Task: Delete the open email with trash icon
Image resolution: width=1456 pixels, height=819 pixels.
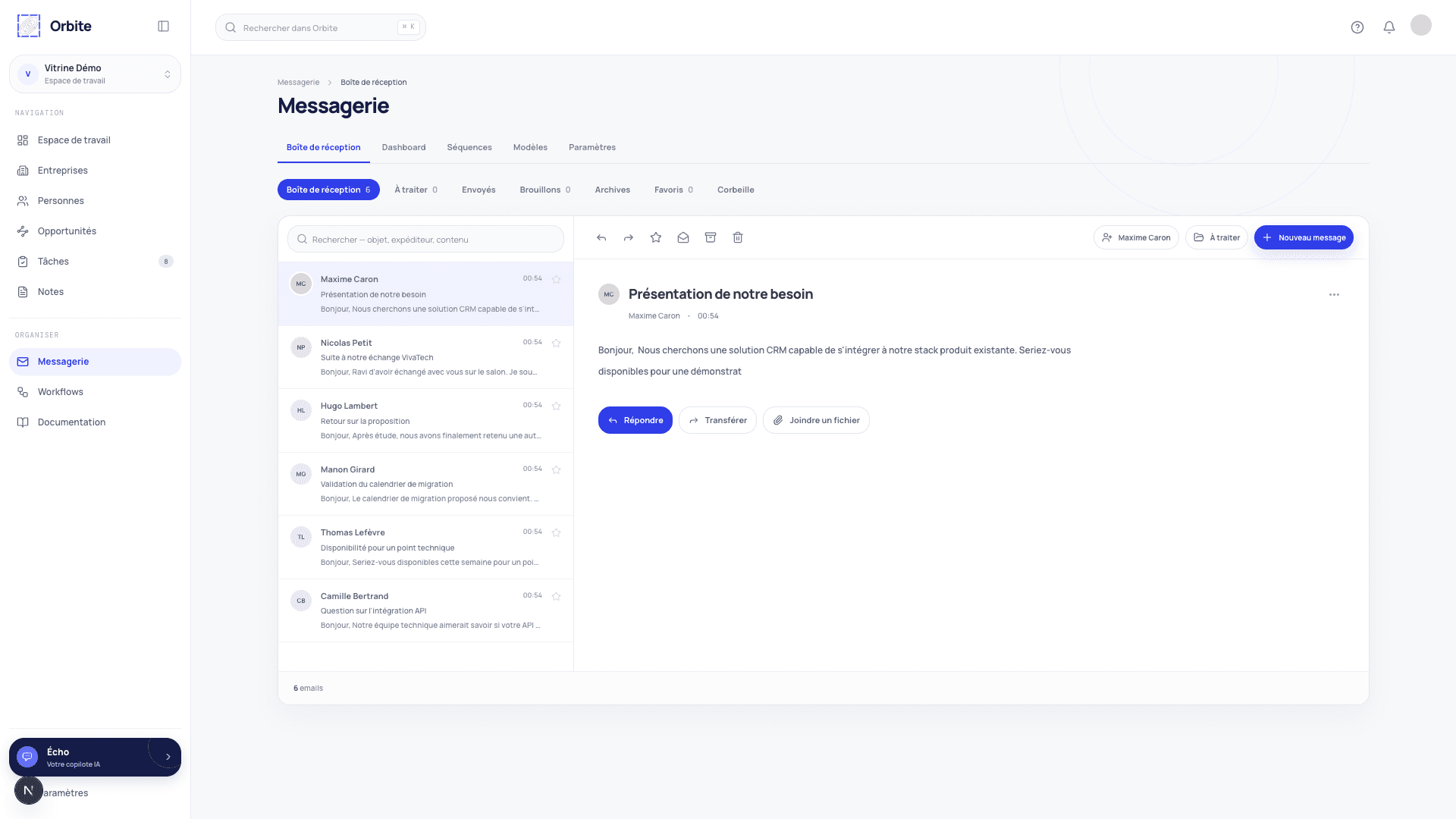Action: (x=738, y=237)
